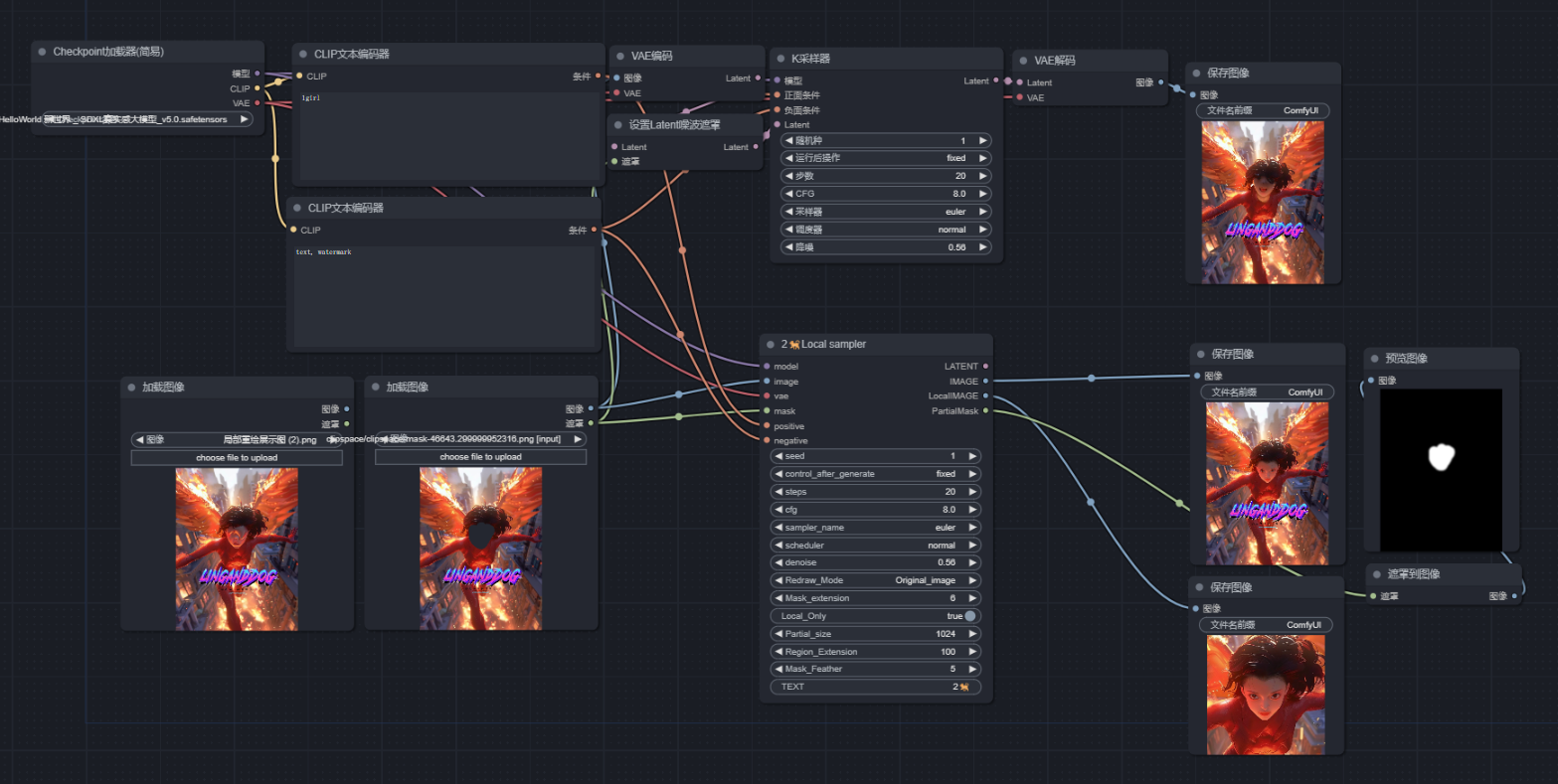Collapse the VAE解码 node via its title dot
The width and height of the screenshot is (1558, 784).
(x=1023, y=61)
